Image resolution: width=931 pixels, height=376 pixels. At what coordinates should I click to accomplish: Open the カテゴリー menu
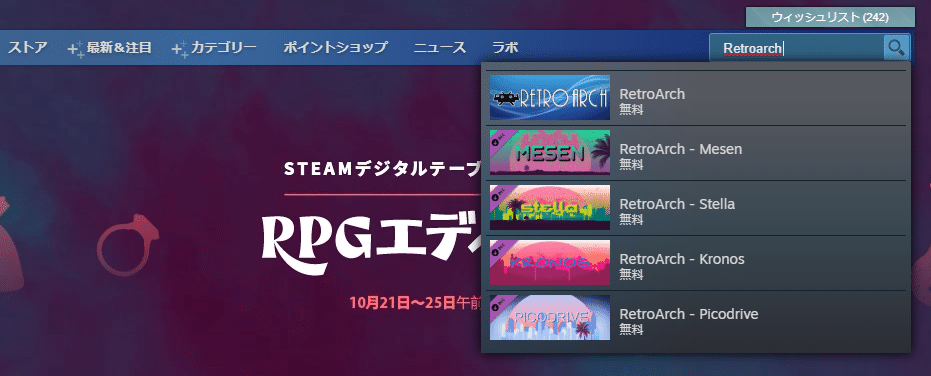(x=223, y=48)
